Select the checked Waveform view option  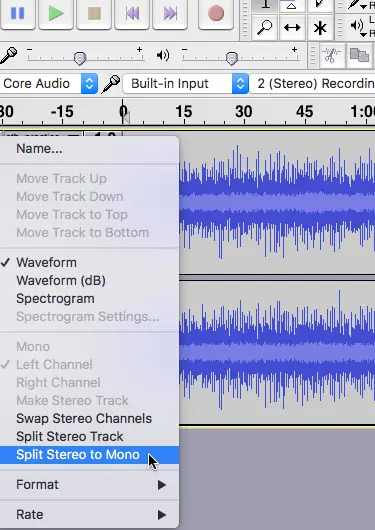[x=47, y=263]
